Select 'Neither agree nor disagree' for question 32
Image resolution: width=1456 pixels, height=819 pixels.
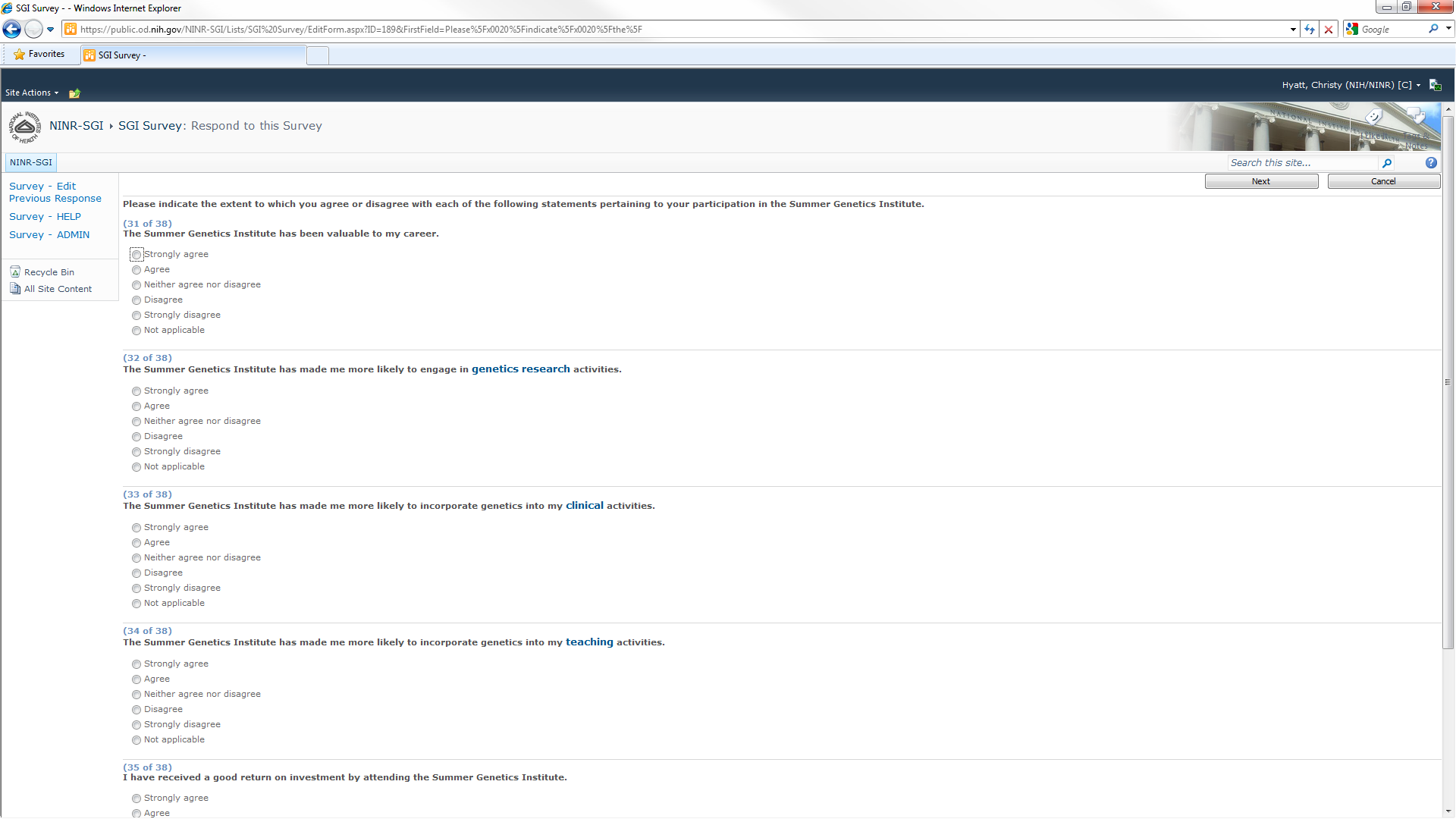click(x=136, y=422)
